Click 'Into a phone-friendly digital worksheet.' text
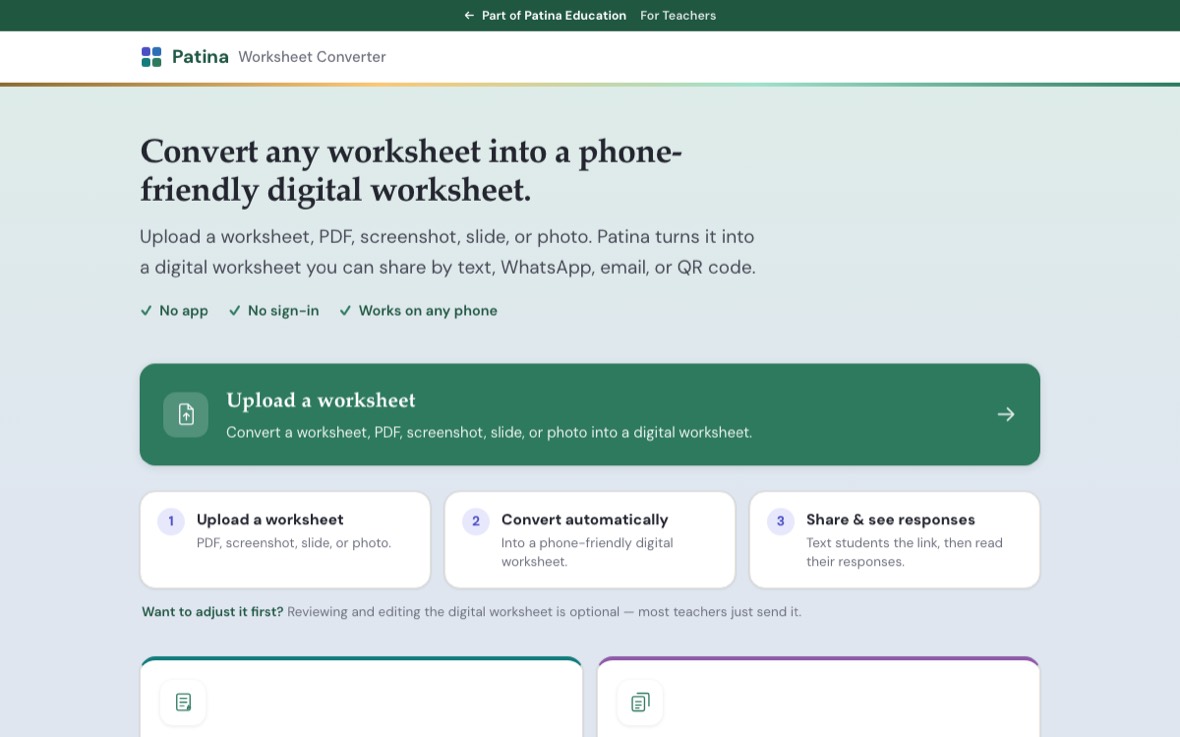1180x737 pixels. tap(587, 552)
